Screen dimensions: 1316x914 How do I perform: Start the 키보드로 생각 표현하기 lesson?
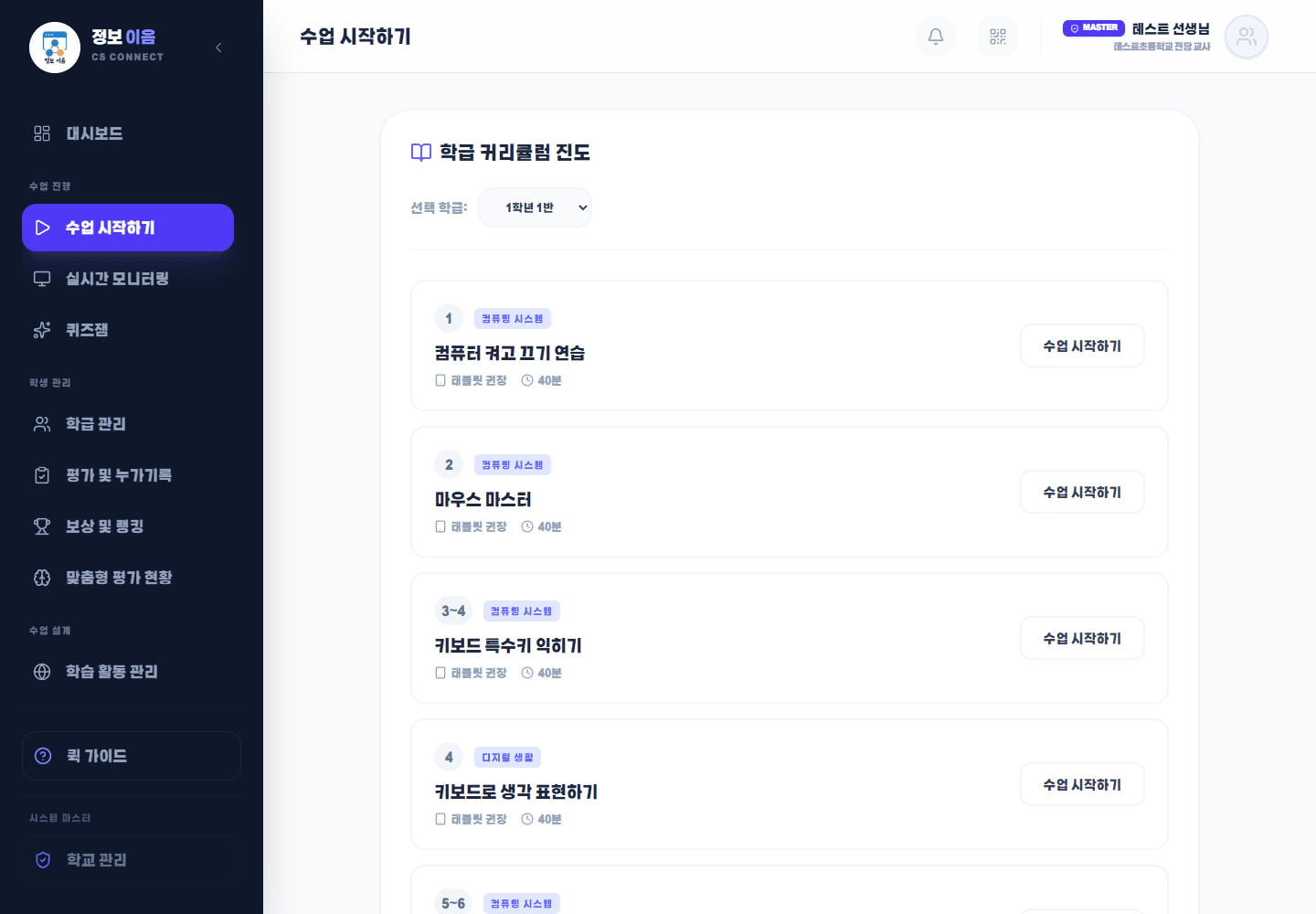pyautogui.click(x=1082, y=784)
